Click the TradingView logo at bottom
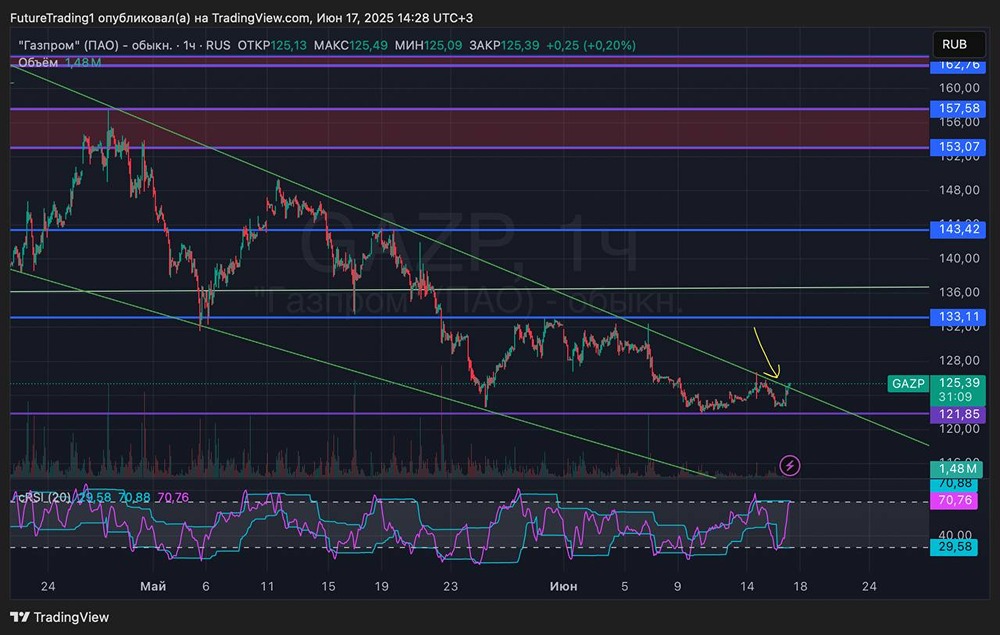 click(x=59, y=617)
